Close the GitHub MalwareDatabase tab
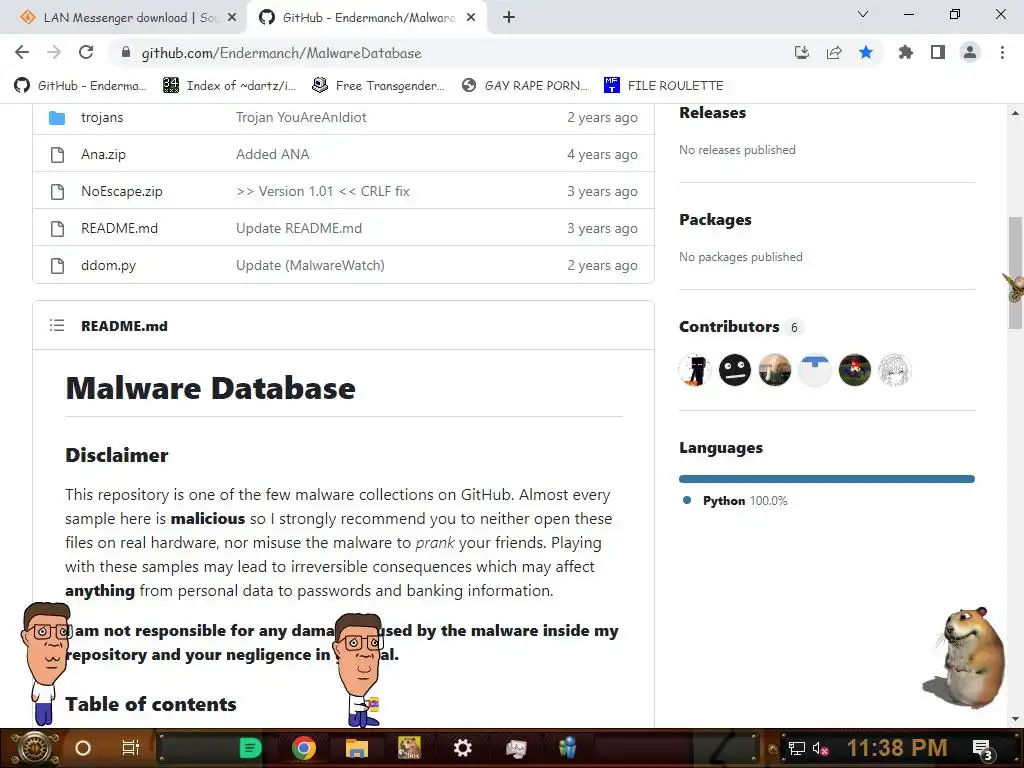 (x=471, y=18)
